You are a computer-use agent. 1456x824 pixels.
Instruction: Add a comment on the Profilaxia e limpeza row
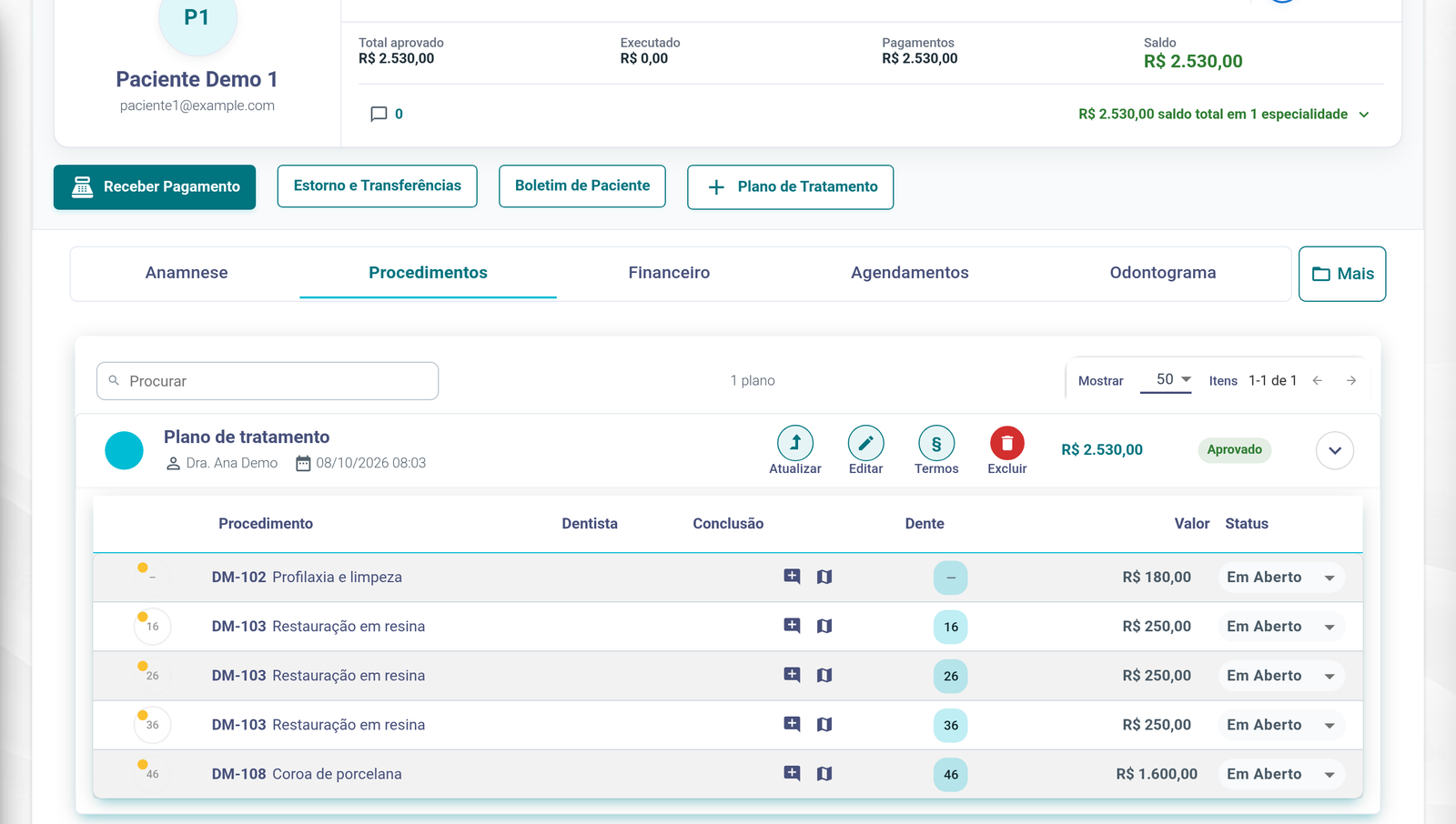coord(793,577)
